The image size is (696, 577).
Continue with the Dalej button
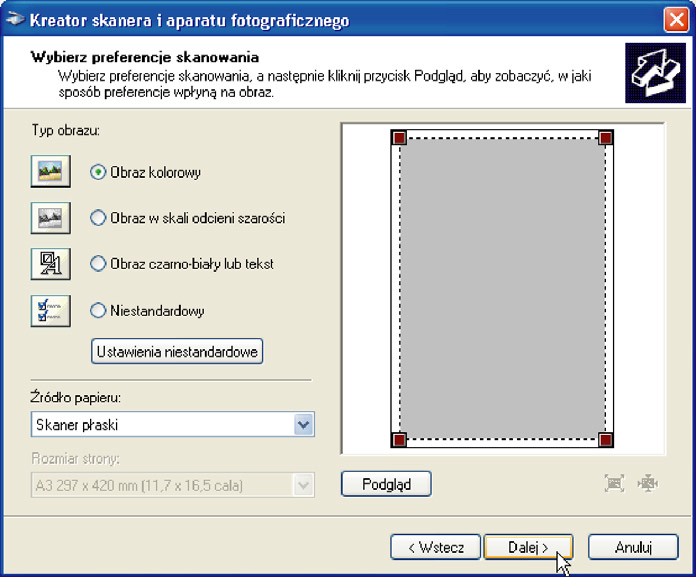(x=528, y=547)
